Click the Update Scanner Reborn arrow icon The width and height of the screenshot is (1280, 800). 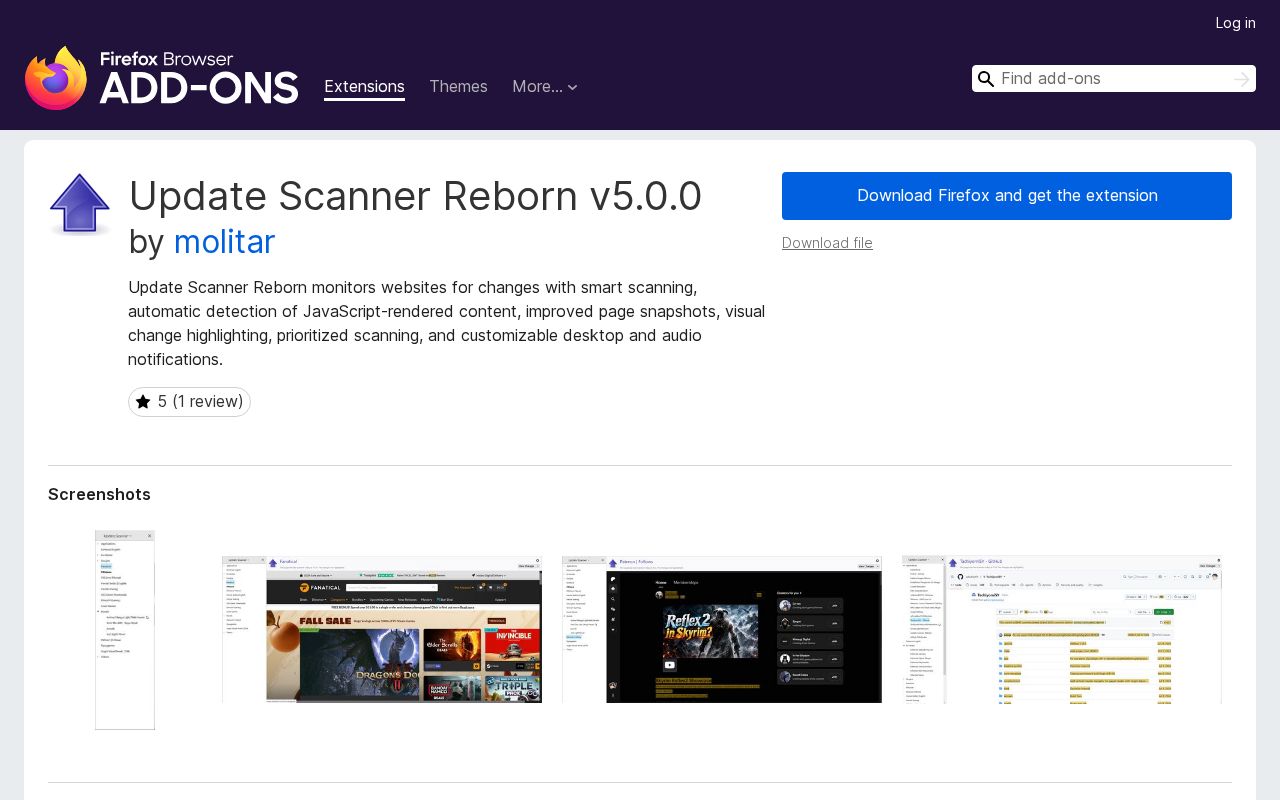coord(80,204)
